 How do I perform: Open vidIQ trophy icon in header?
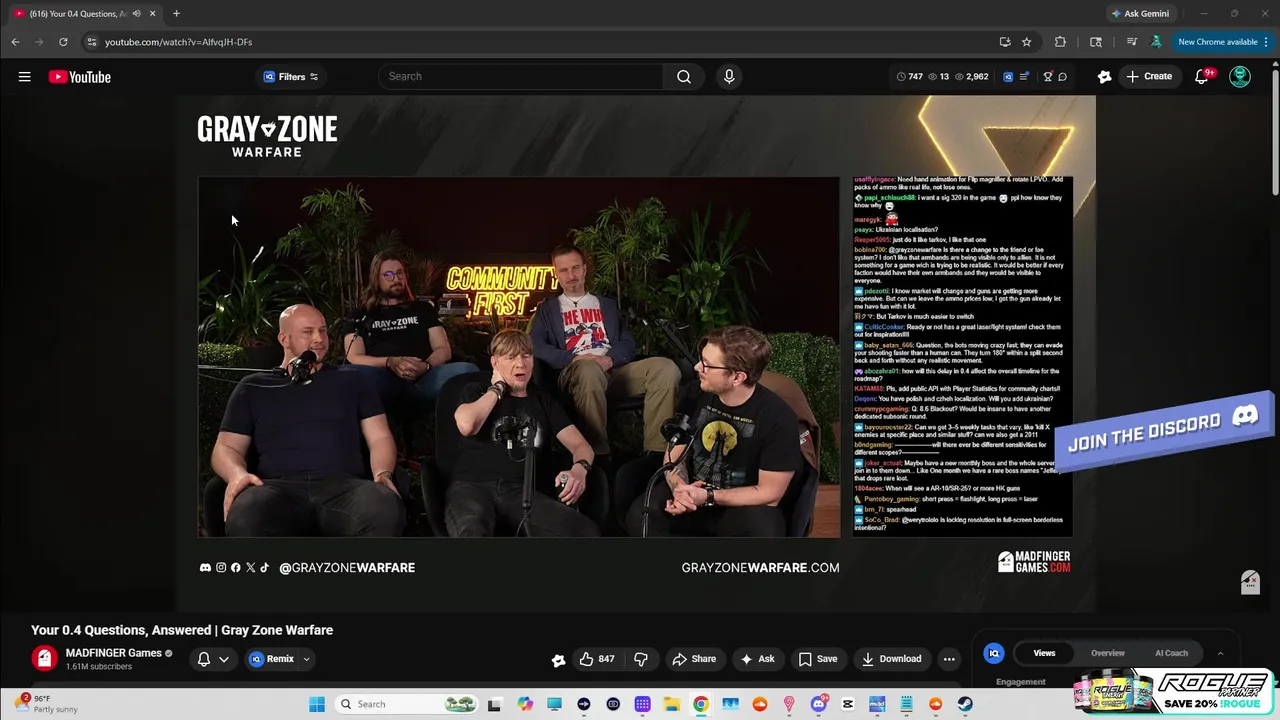pyautogui.click(x=1048, y=76)
